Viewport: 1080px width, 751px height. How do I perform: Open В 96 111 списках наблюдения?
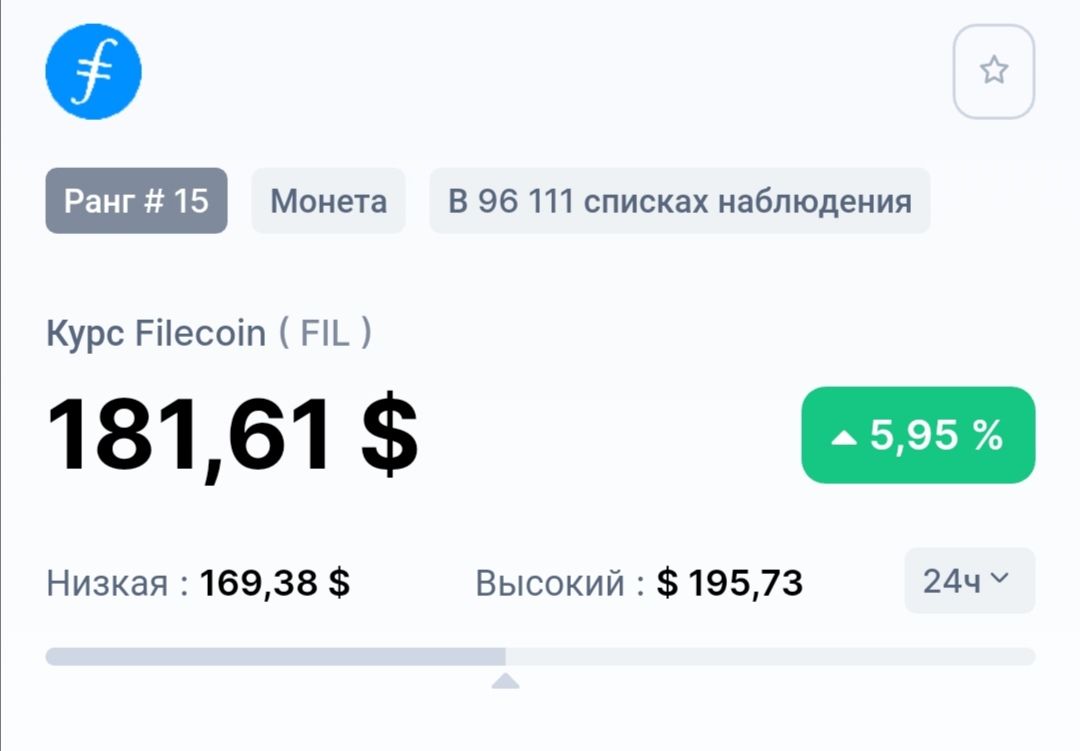tap(679, 201)
